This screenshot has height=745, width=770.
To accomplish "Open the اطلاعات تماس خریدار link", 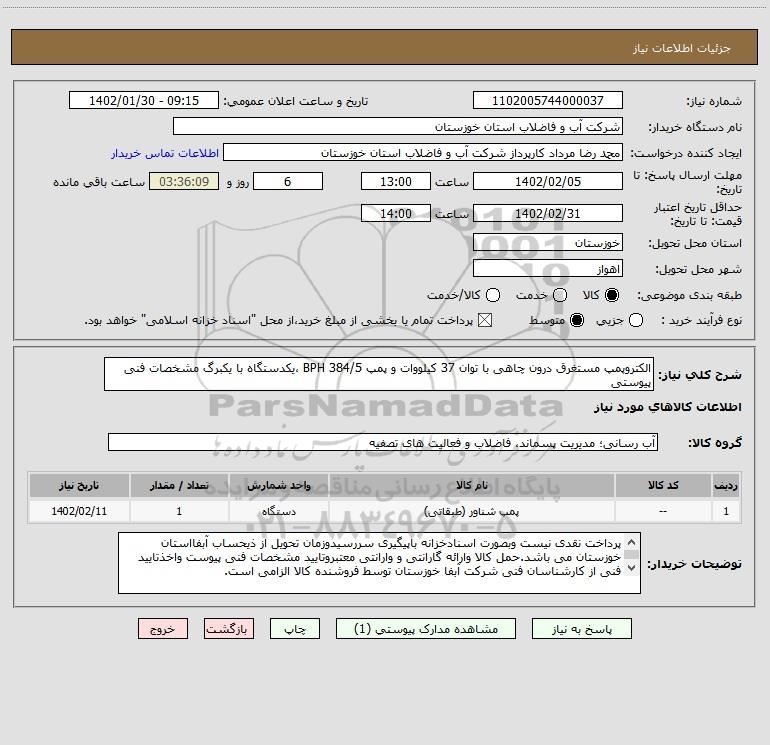I will pyautogui.click(x=165, y=153).
